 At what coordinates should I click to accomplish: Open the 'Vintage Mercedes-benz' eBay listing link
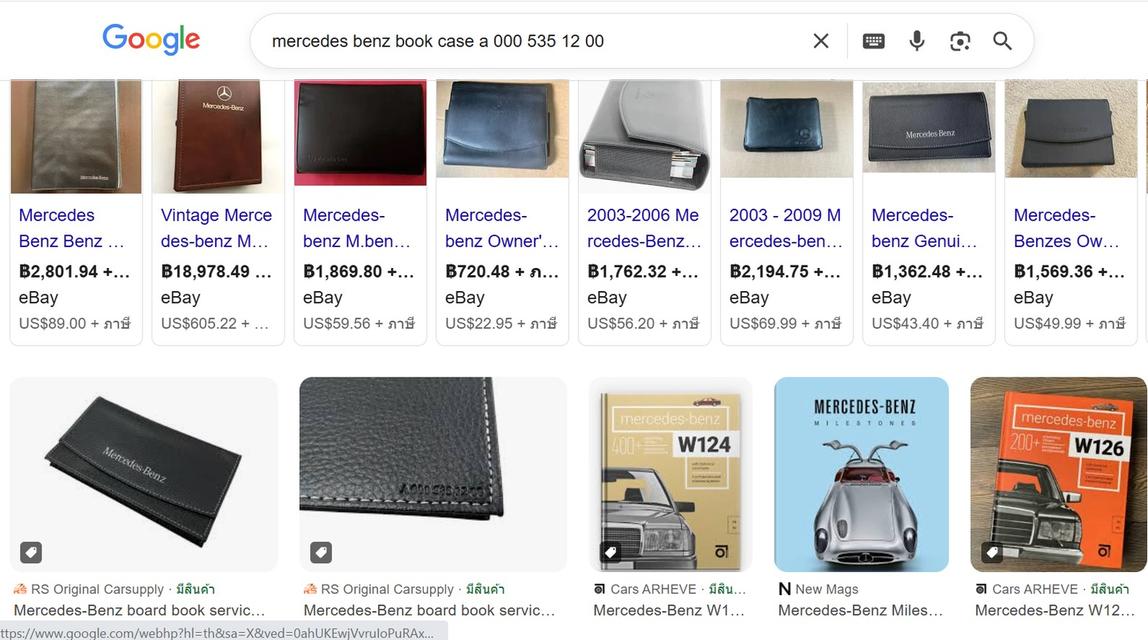click(x=213, y=227)
